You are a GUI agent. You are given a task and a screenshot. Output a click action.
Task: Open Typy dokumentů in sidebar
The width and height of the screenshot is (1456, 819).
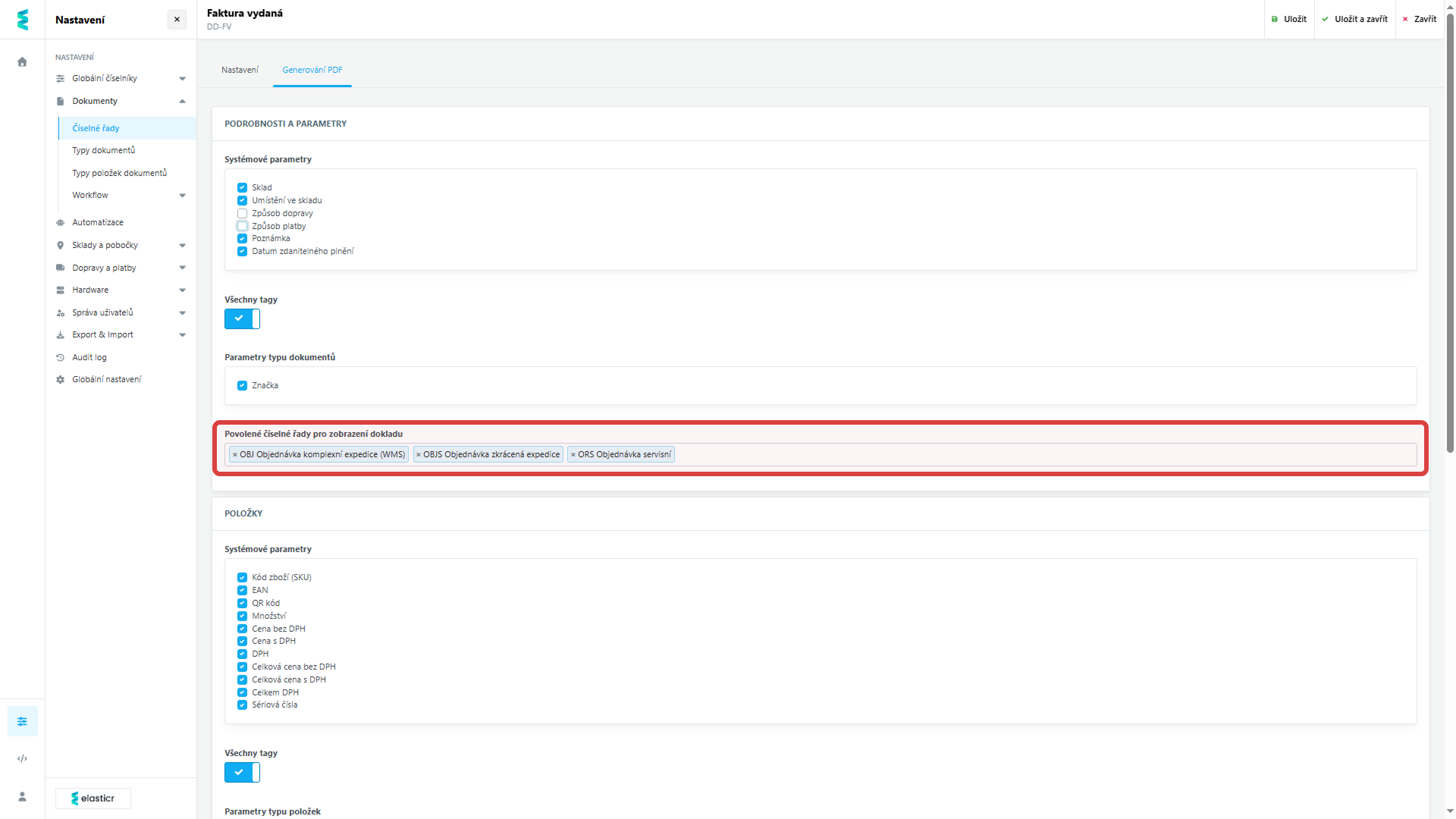pyautogui.click(x=104, y=150)
